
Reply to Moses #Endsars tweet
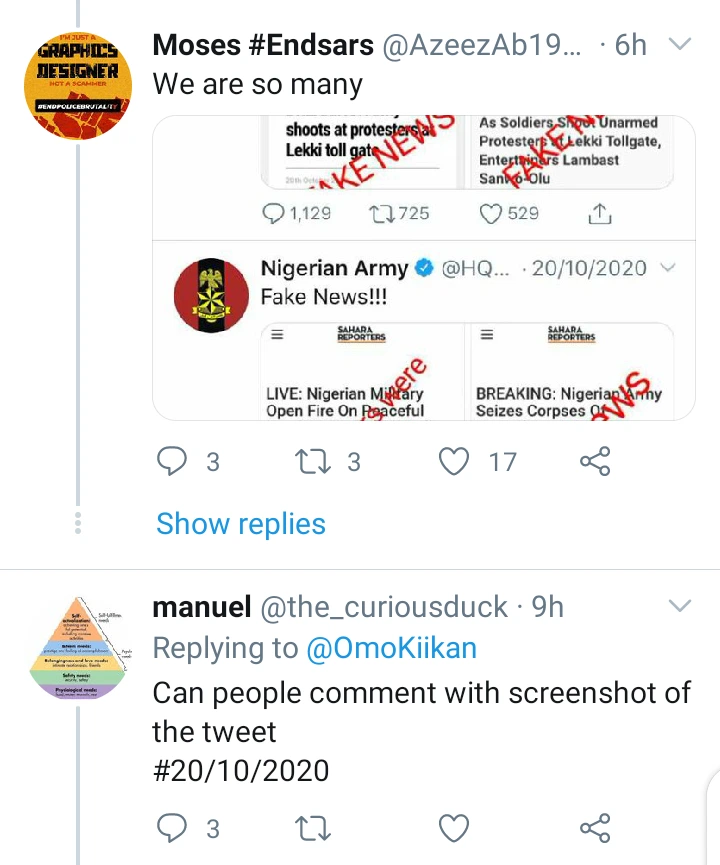[174, 461]
